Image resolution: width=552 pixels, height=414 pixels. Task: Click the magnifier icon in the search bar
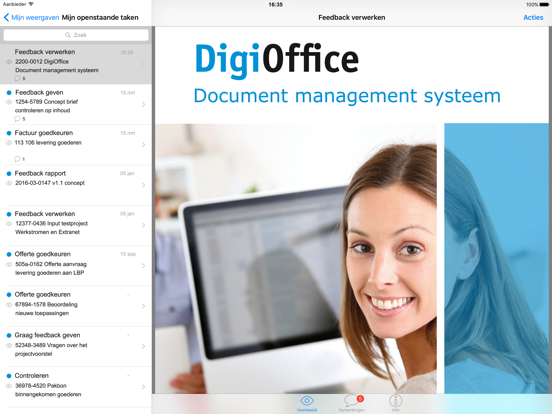click(68, 35)
